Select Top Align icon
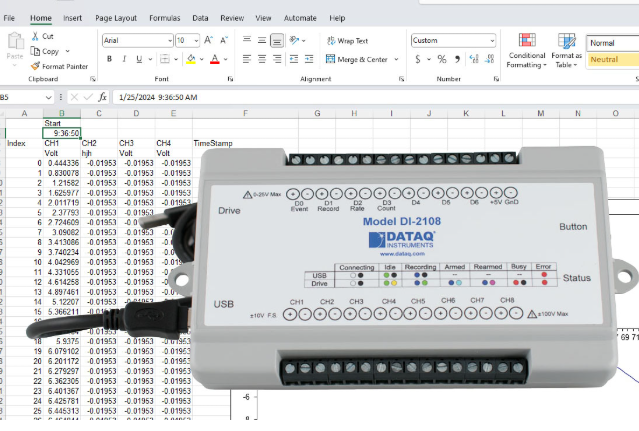This screenshot has height=431, width=639. click(x=247, y=40)
